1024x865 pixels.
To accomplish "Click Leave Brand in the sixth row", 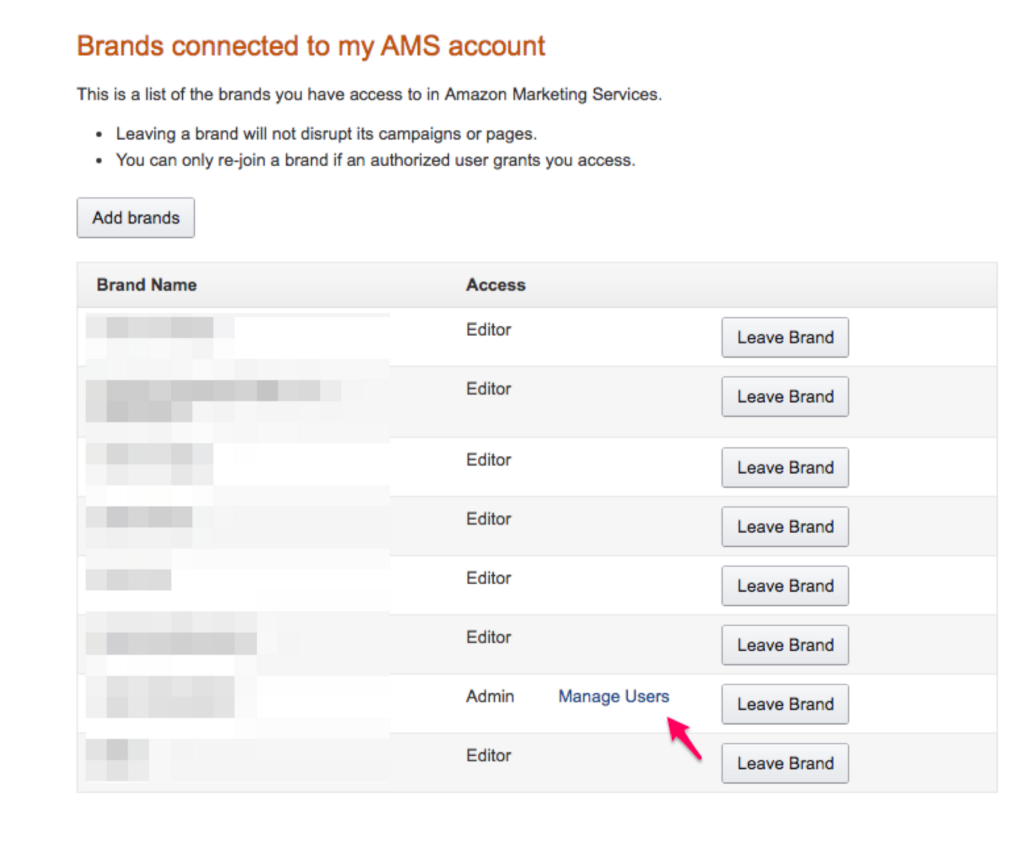I will pos(785,645).
